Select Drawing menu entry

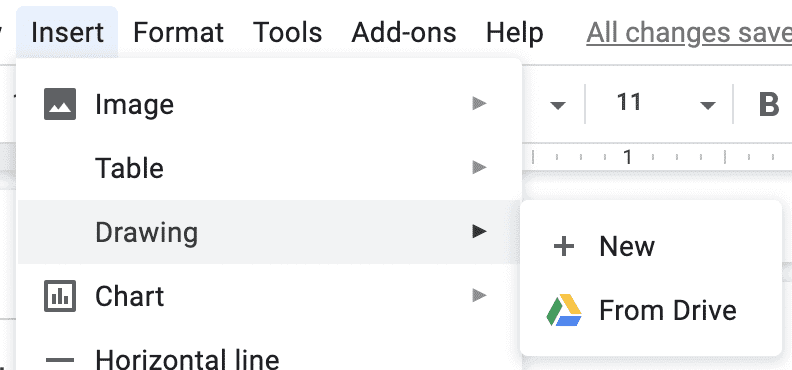(269, 232)
